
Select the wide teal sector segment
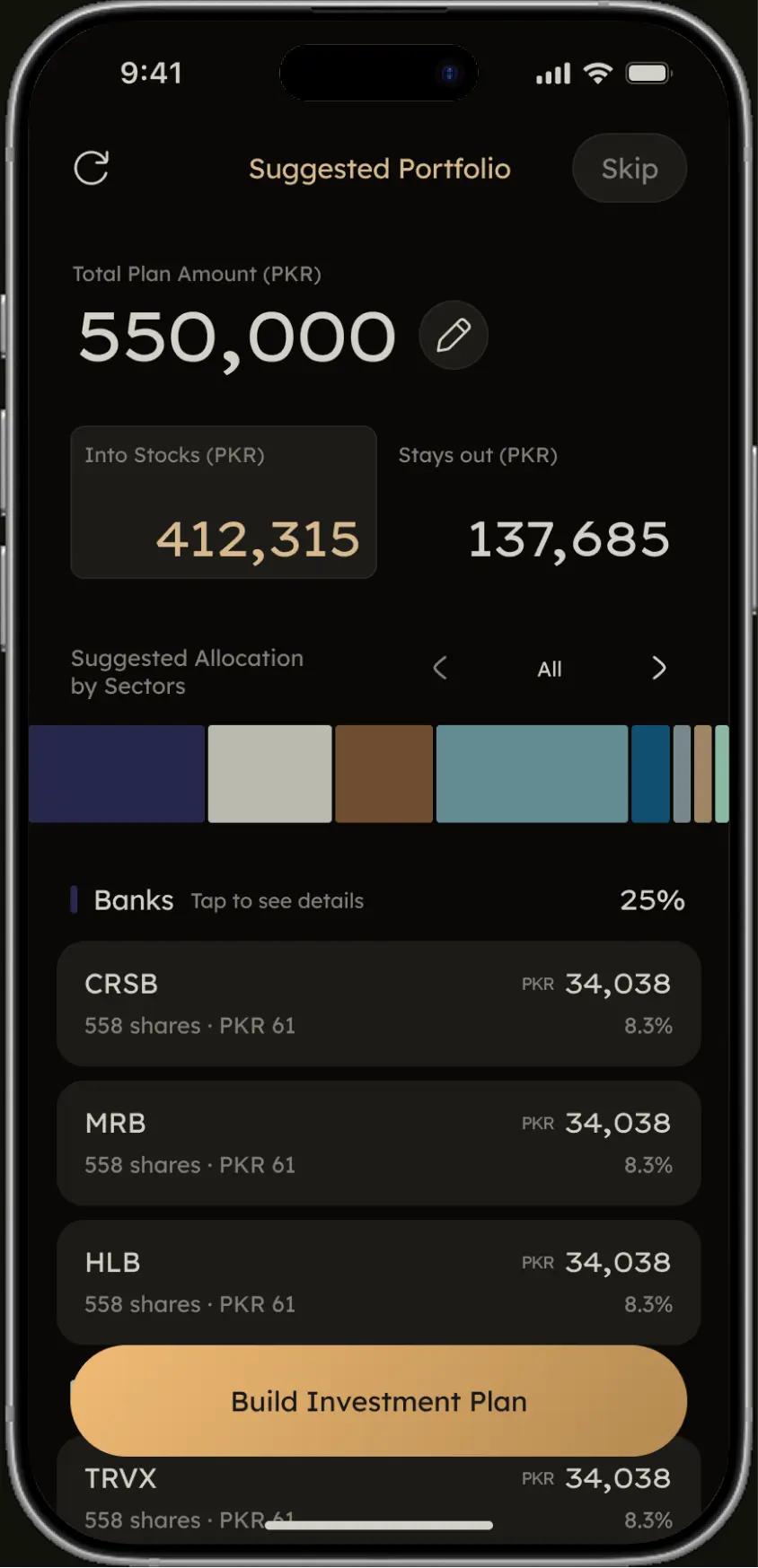(532, 774)
